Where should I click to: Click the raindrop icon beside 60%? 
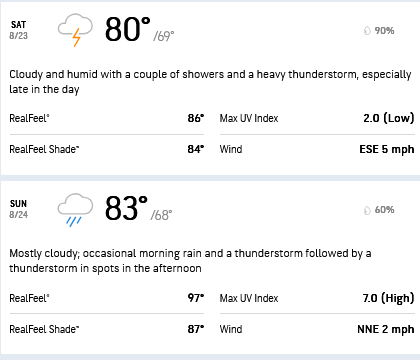pos(367,210)
